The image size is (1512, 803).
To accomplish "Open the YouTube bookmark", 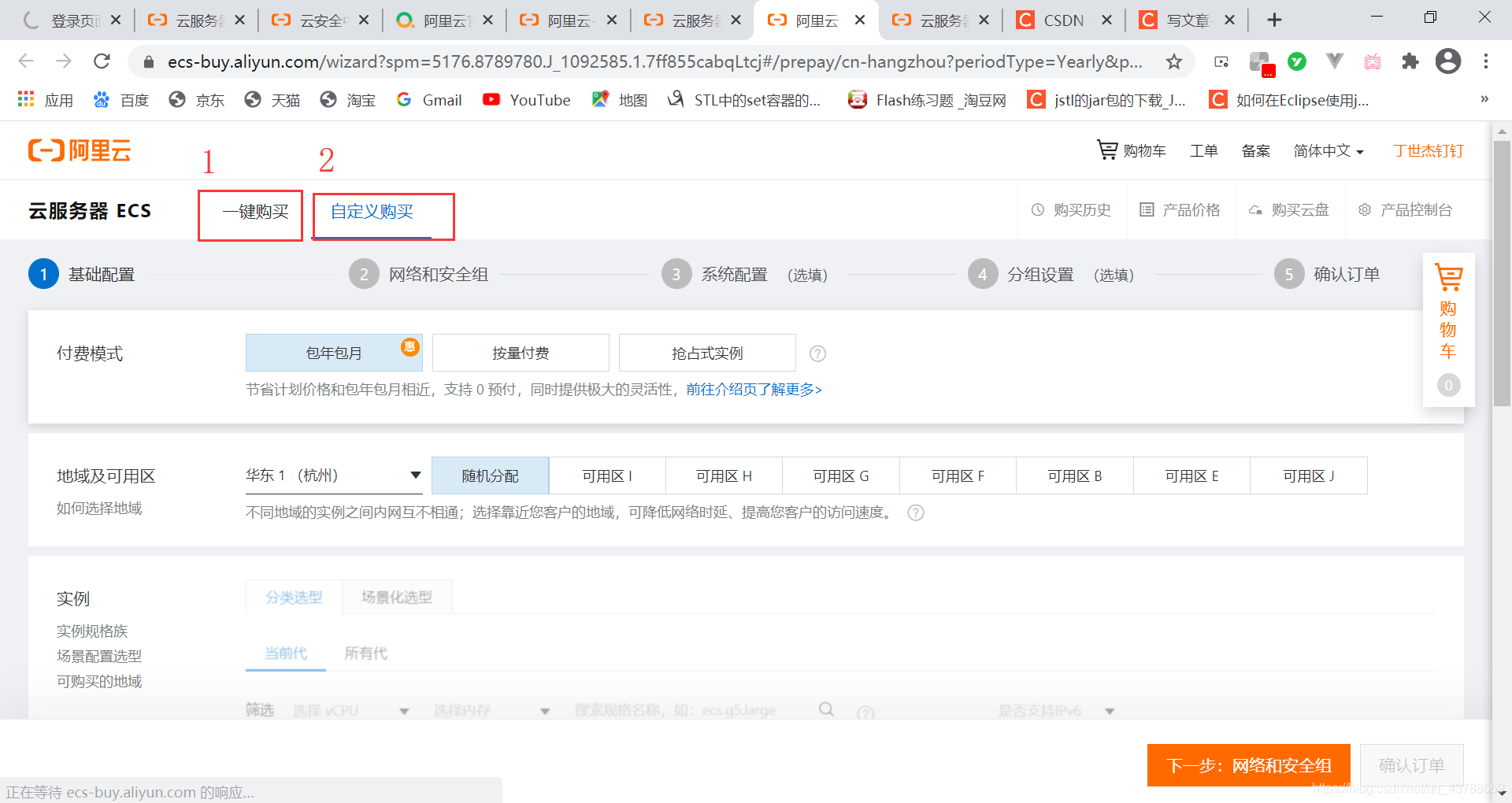I will [527, 100].
